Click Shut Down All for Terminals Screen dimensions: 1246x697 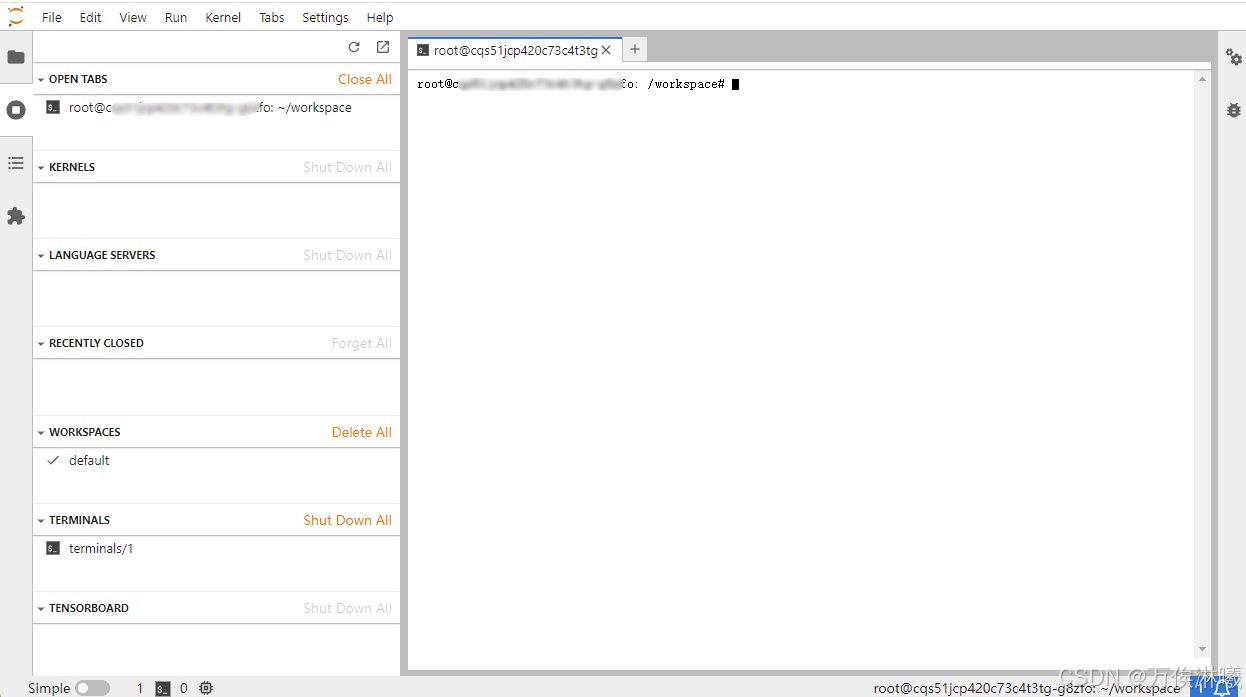coord(348,520)
